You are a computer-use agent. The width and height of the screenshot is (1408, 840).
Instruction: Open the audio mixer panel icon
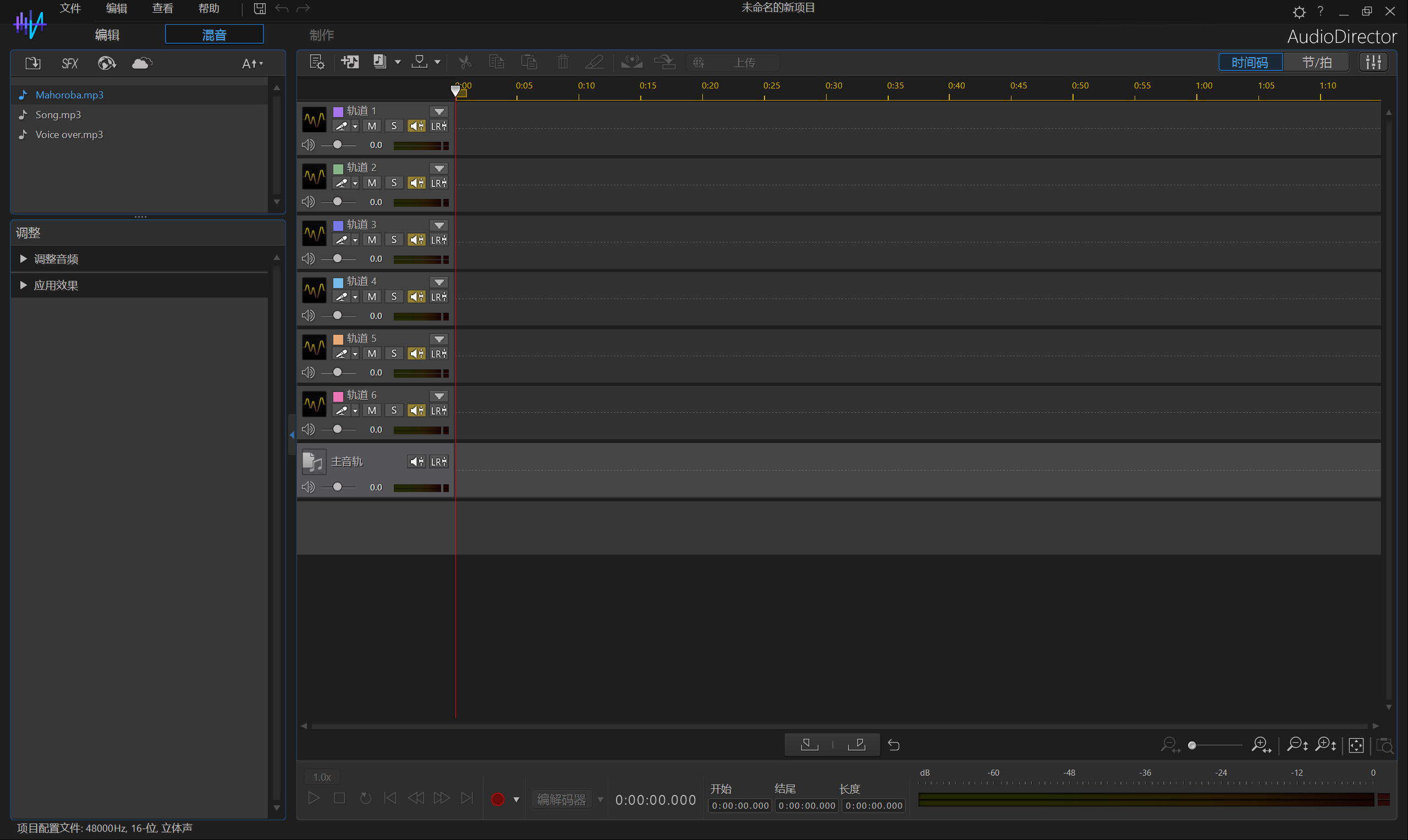[x=1373, y=62]
